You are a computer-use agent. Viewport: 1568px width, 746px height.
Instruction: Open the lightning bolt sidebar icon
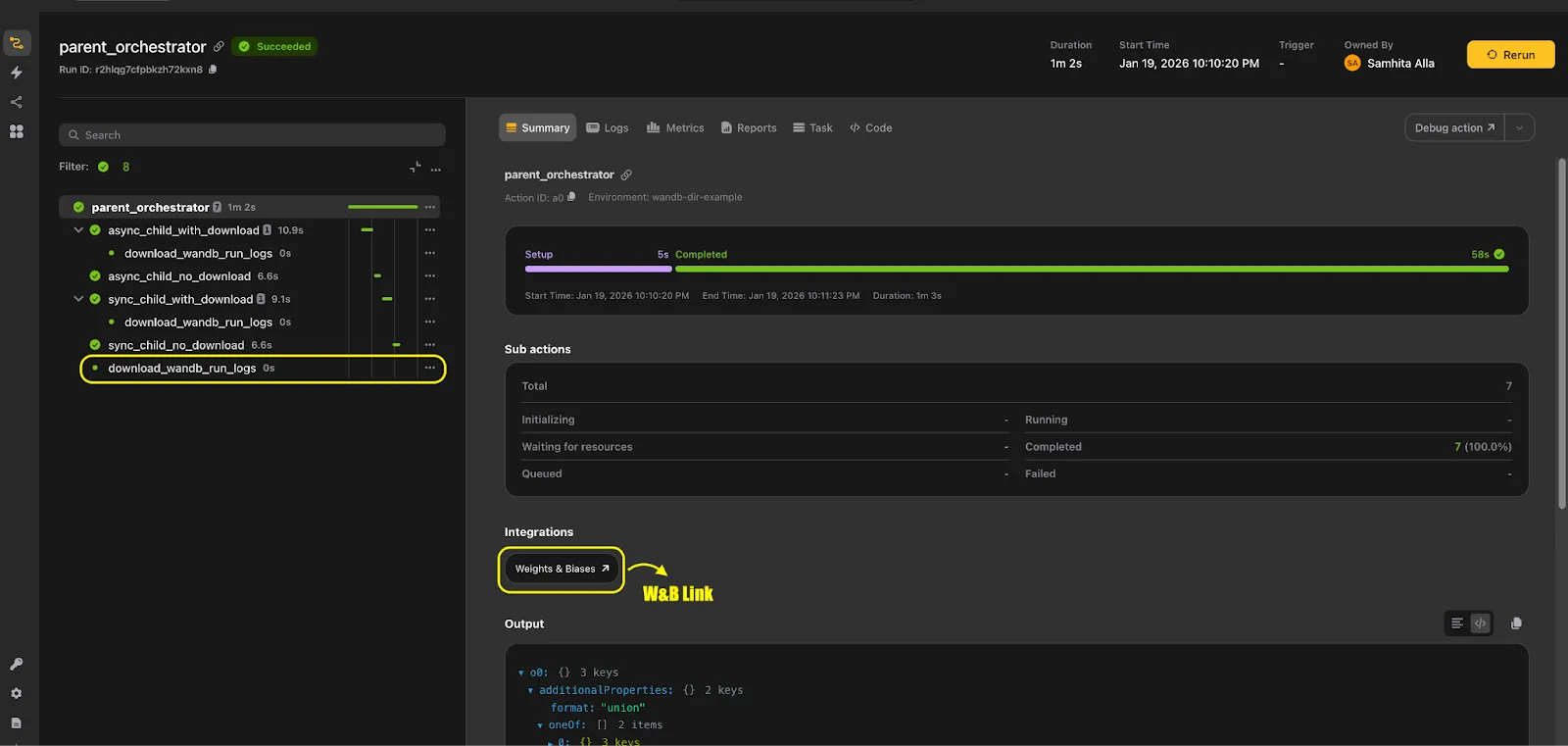(17, 73)
